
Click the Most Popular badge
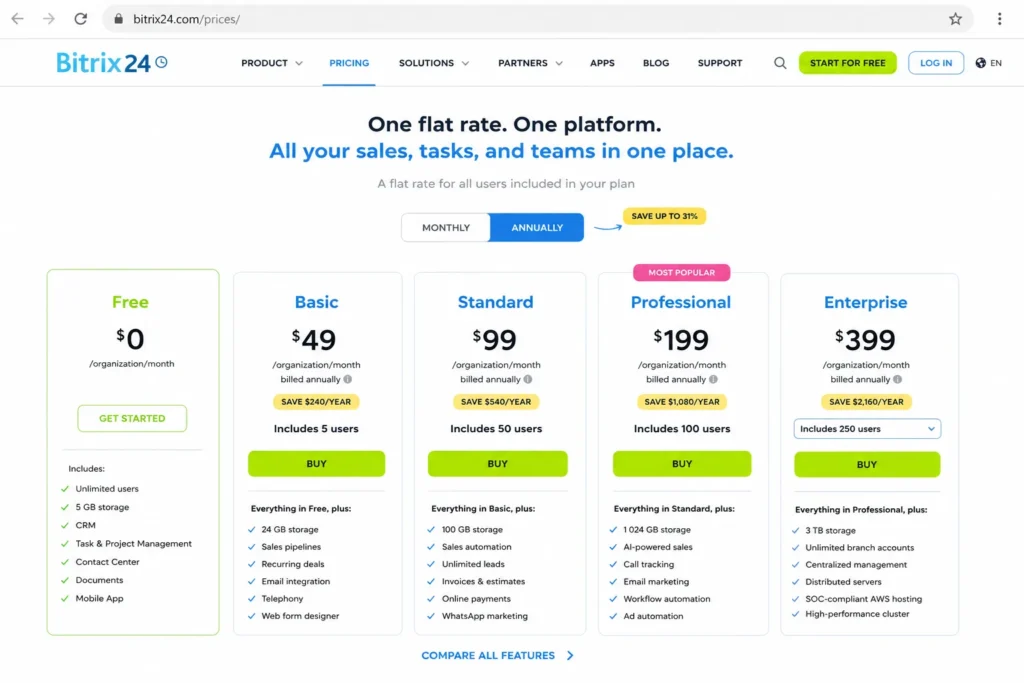(x=681, y=272)
